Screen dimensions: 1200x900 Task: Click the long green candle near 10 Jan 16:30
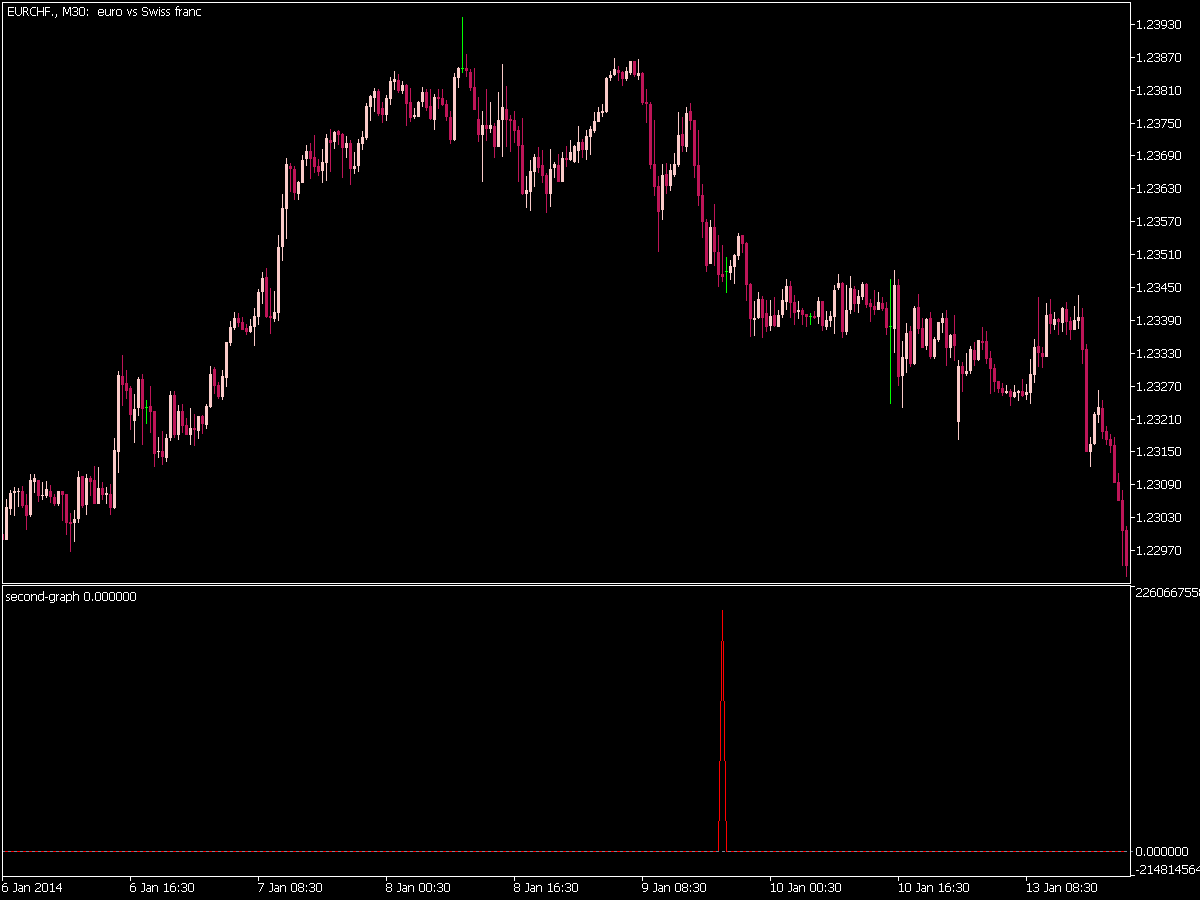pyautogui.click(x=890, y=340)
